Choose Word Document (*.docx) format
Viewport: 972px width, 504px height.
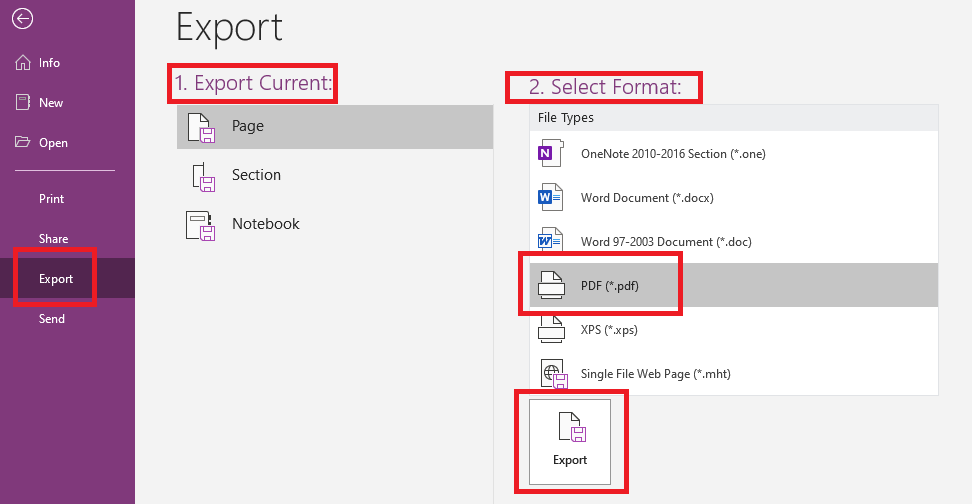click(x=734, y=197)
